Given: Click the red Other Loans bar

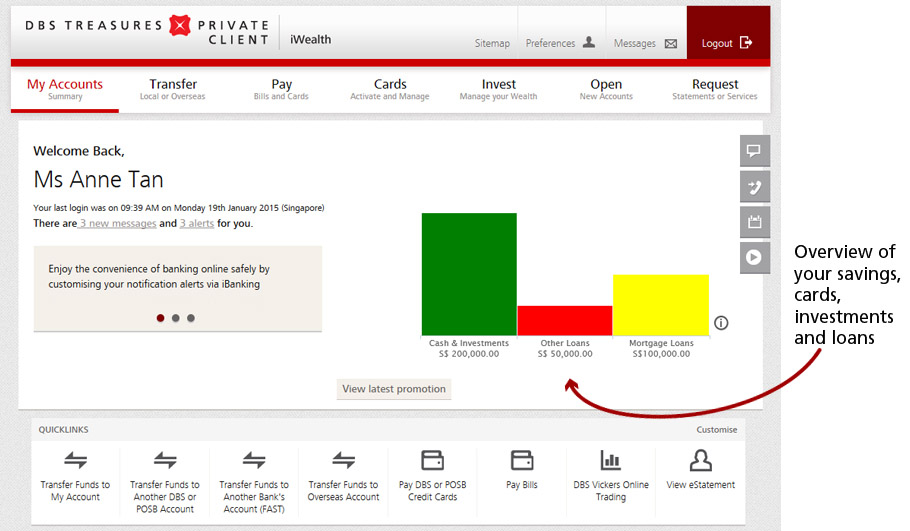Looking at the screenshot, I should tap(565, 320).
